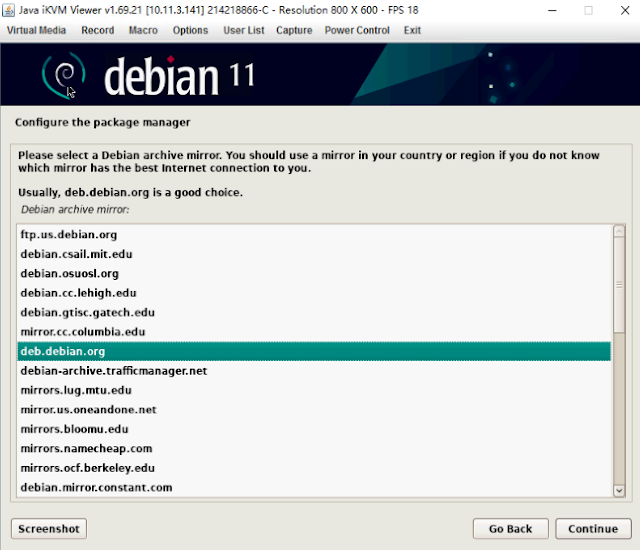640x550 pixels.
Task: Select debian.mirror.constant.com mirror
Action: (x=314, y=488)
